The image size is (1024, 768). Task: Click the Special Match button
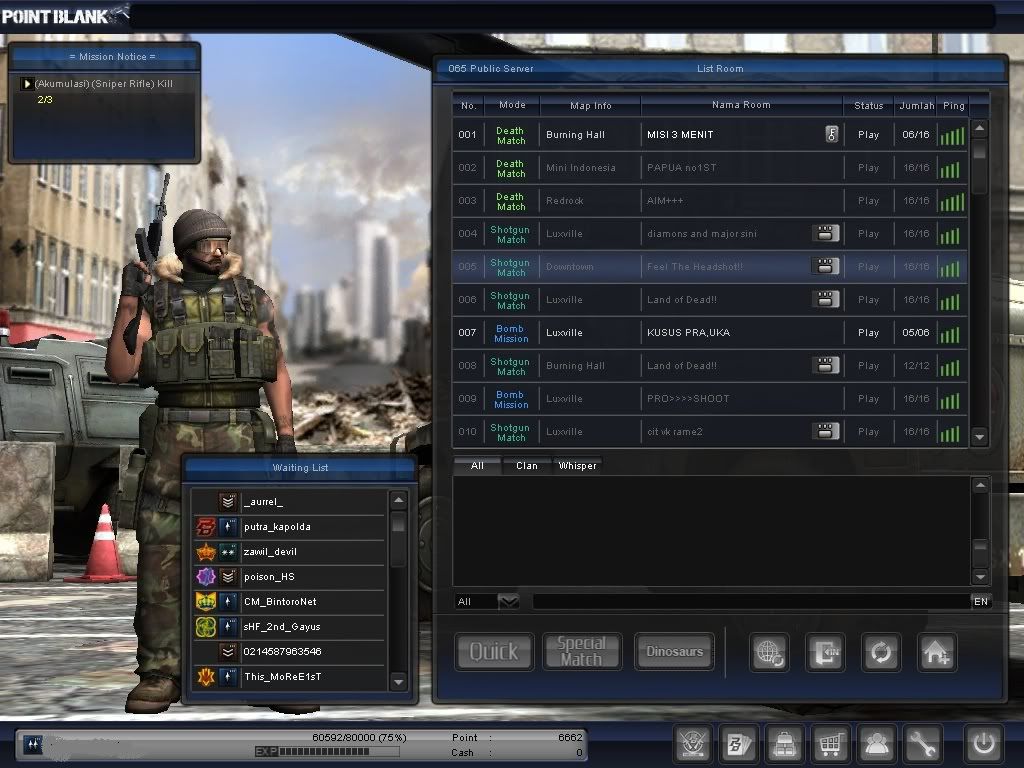pos(582,651)
